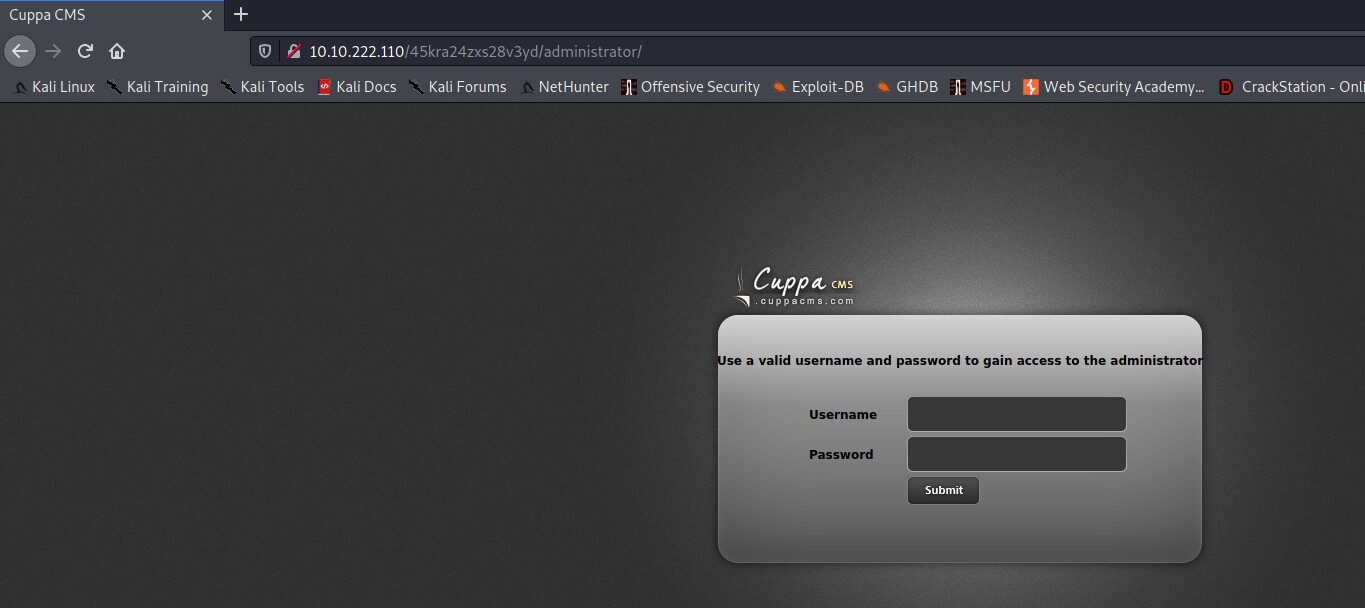Reload the page with refresh icon
1365x608 pixels.
85,51
